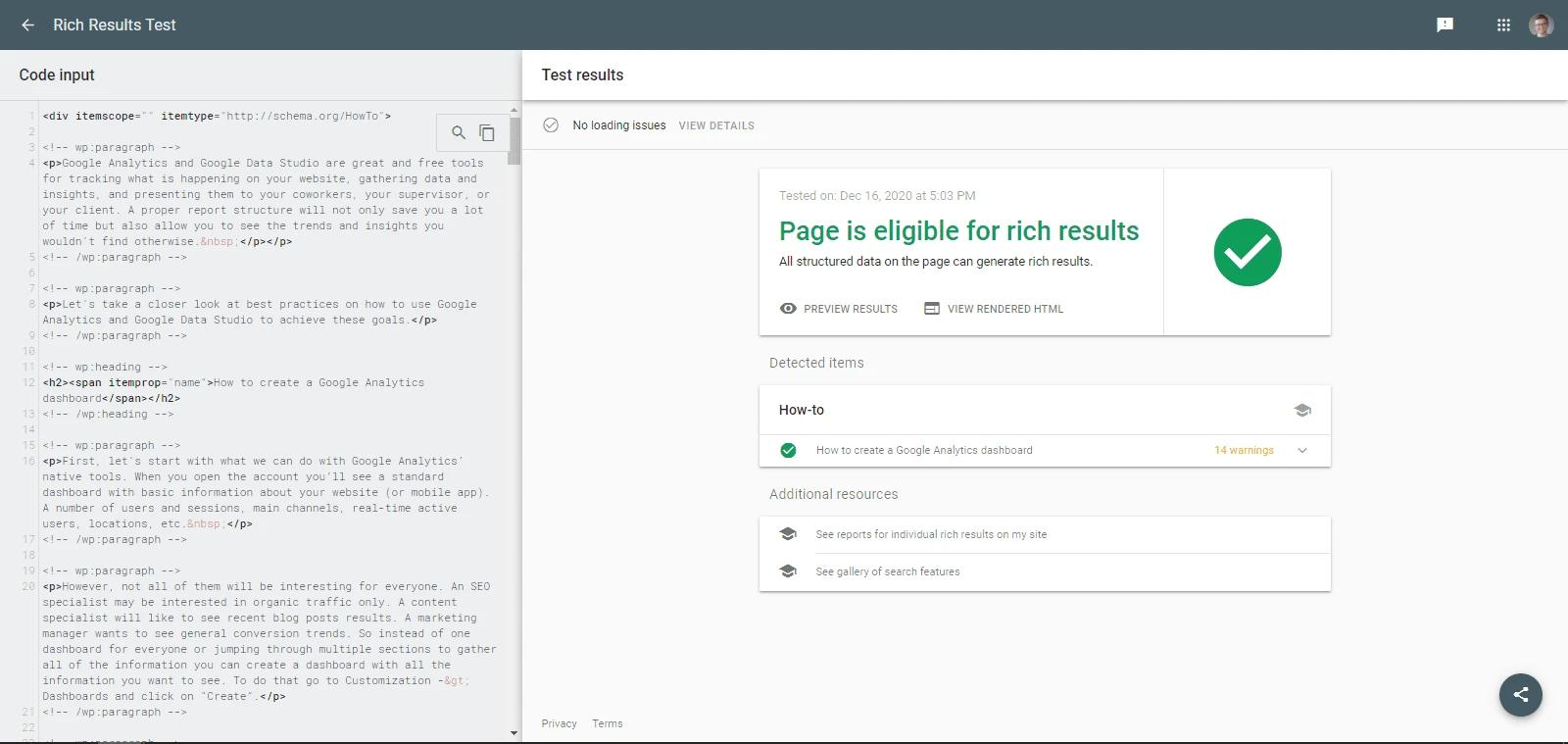Open the user account avatar
This screenshot has height=744, width=1568.
point(1541,25)
